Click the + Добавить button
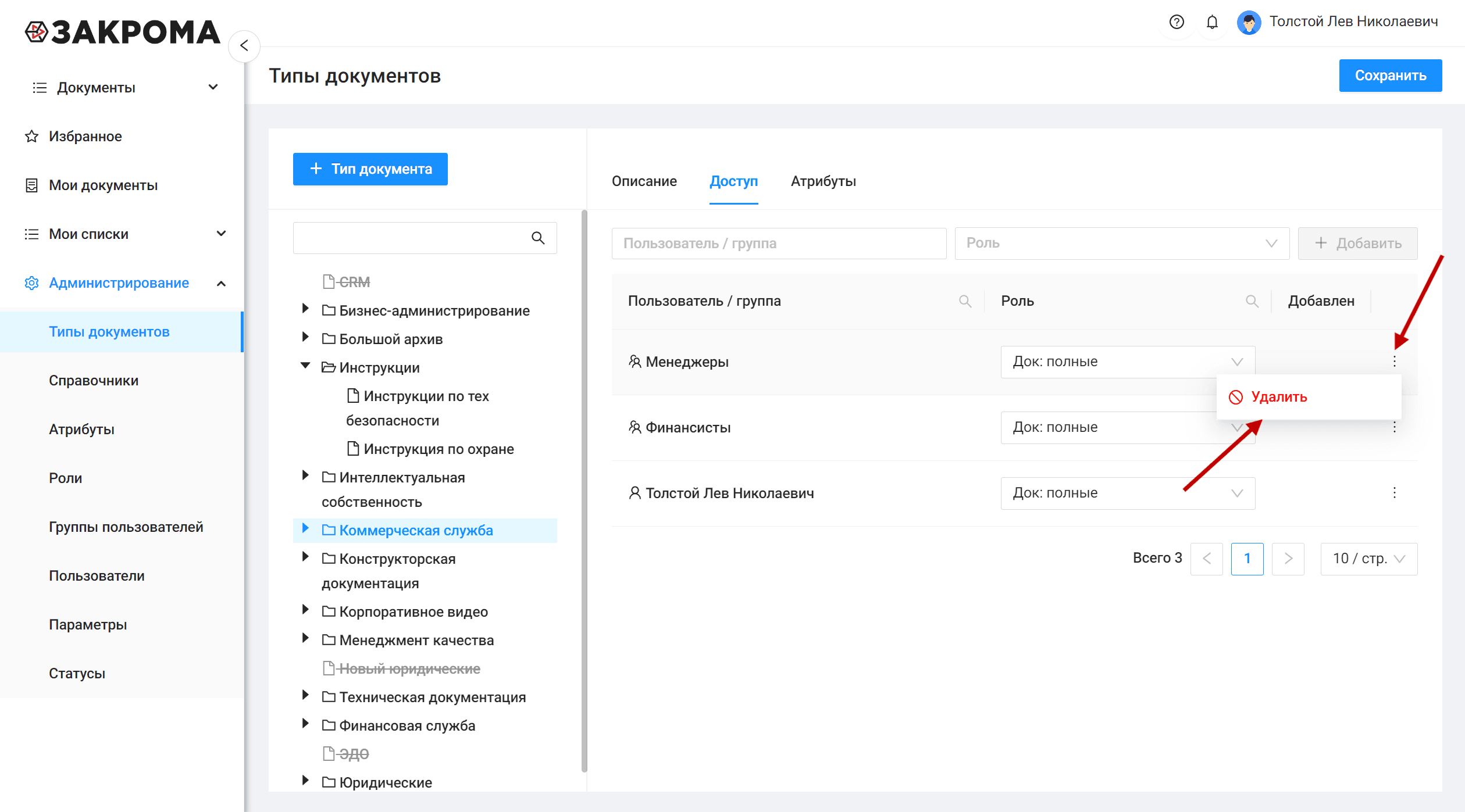1465x812 pixels. (x=1357, y=243)
